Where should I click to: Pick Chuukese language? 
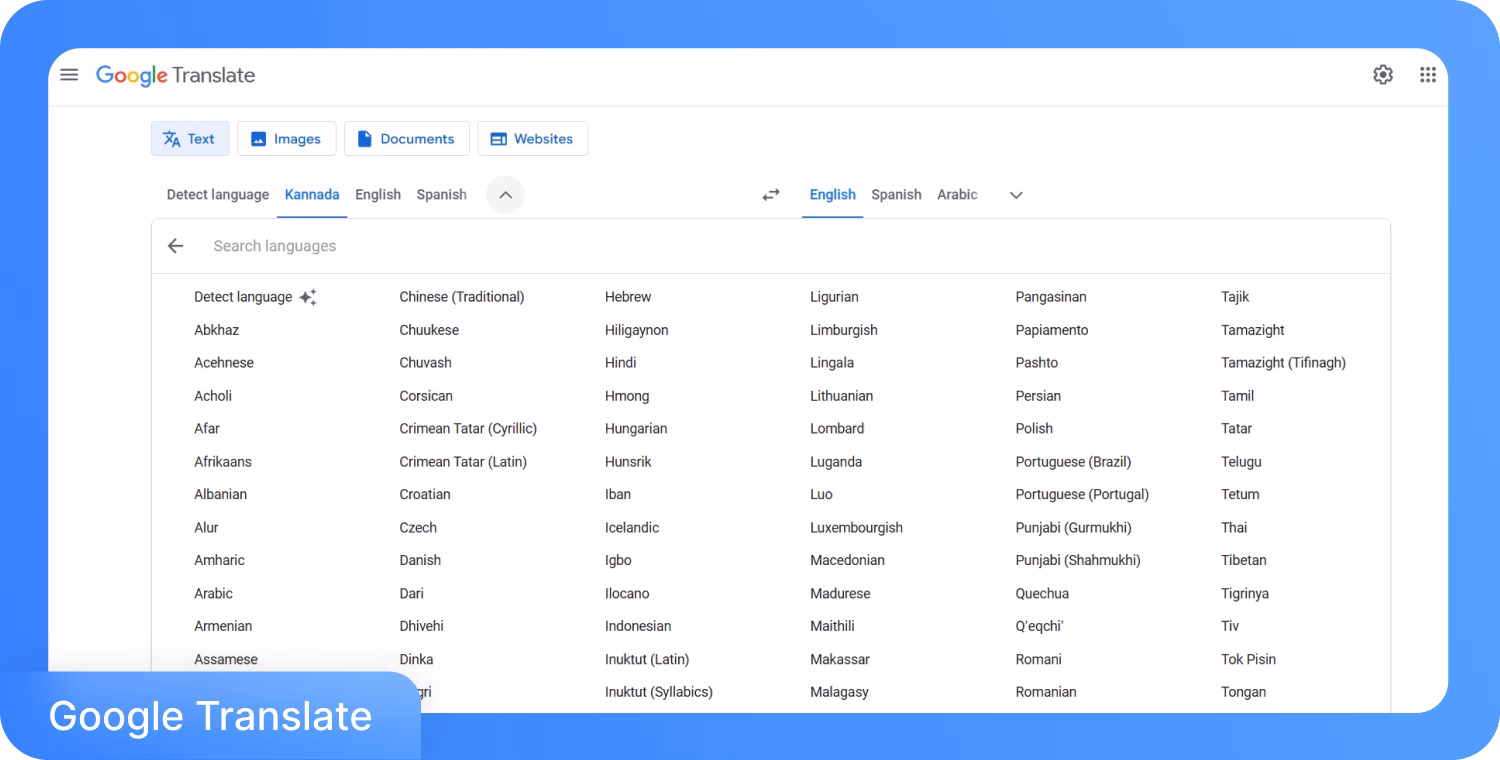pos(429,330)
